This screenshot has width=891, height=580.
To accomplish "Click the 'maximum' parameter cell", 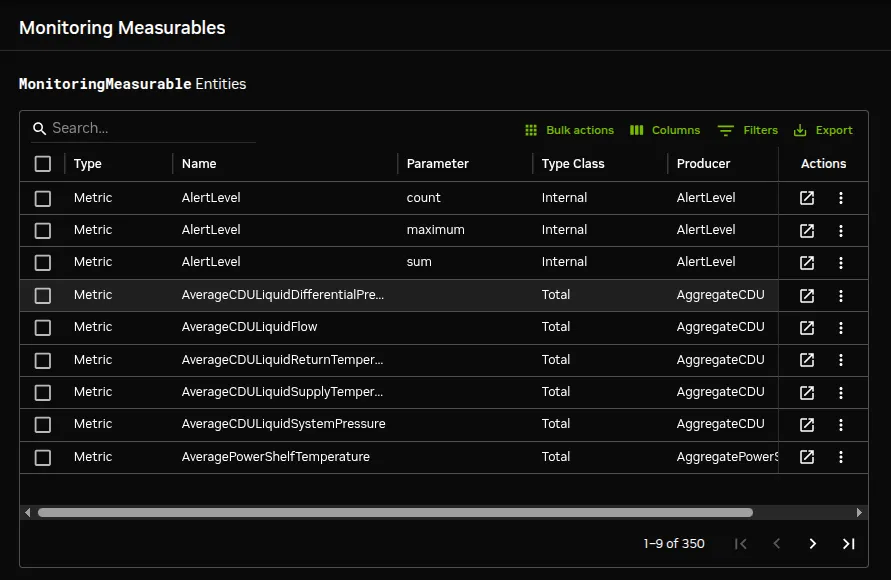I will tap(435, 230).
